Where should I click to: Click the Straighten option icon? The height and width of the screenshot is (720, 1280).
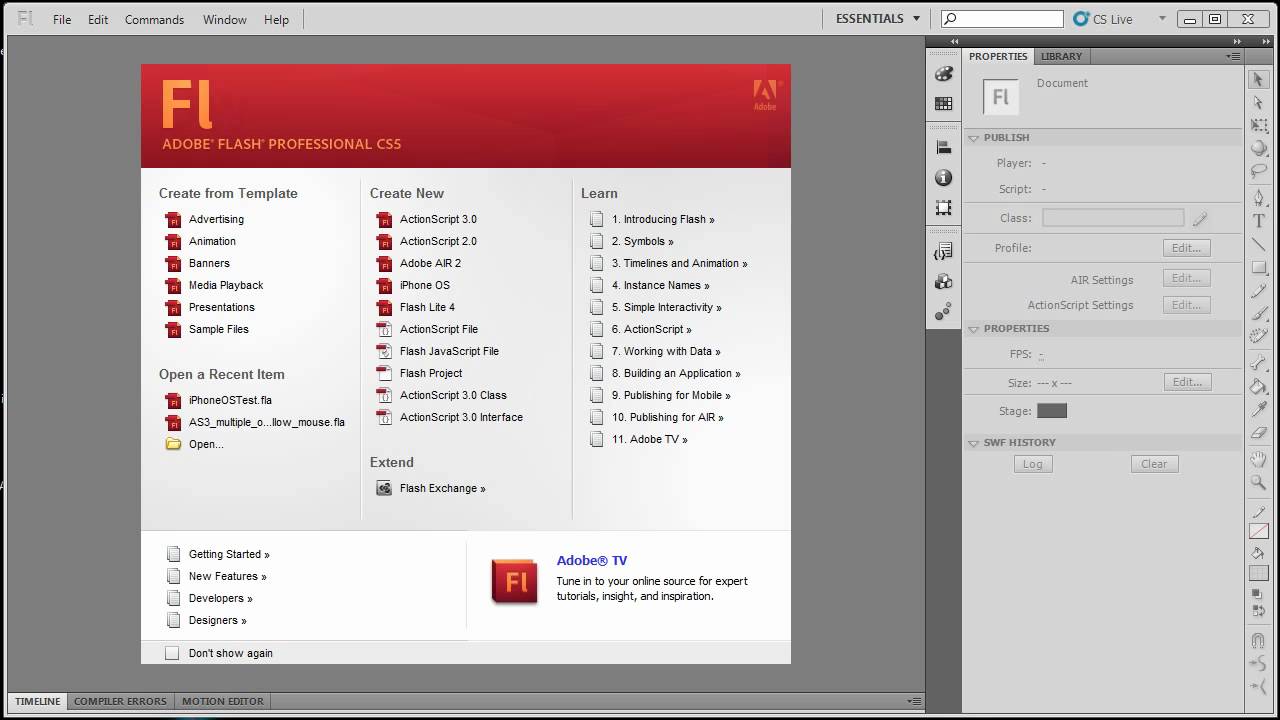click(1259, 686)
